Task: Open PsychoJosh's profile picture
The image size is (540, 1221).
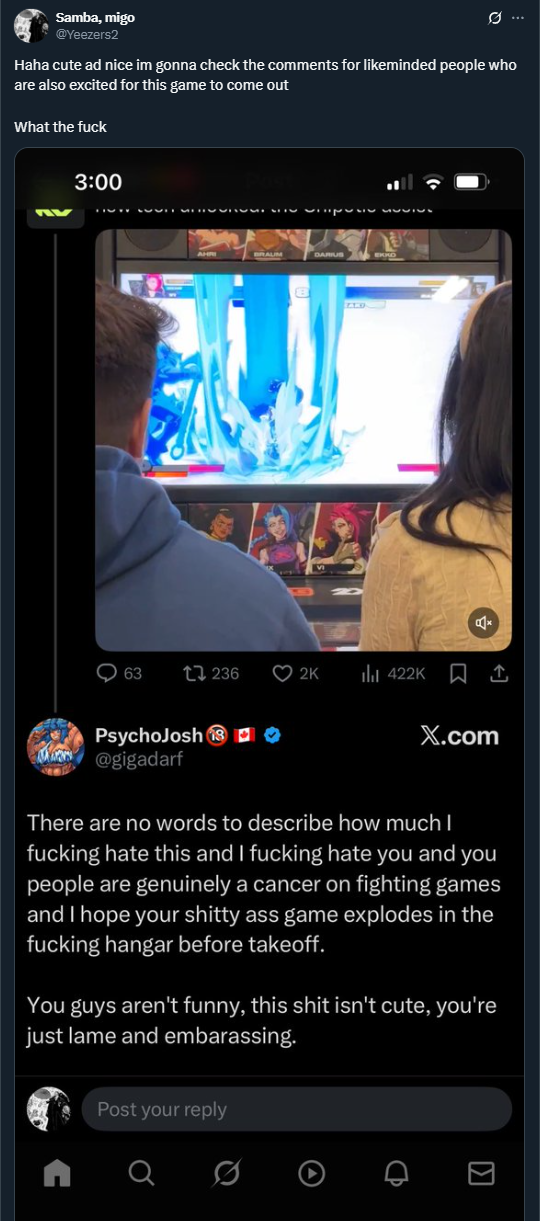Action: pos(56,747)
